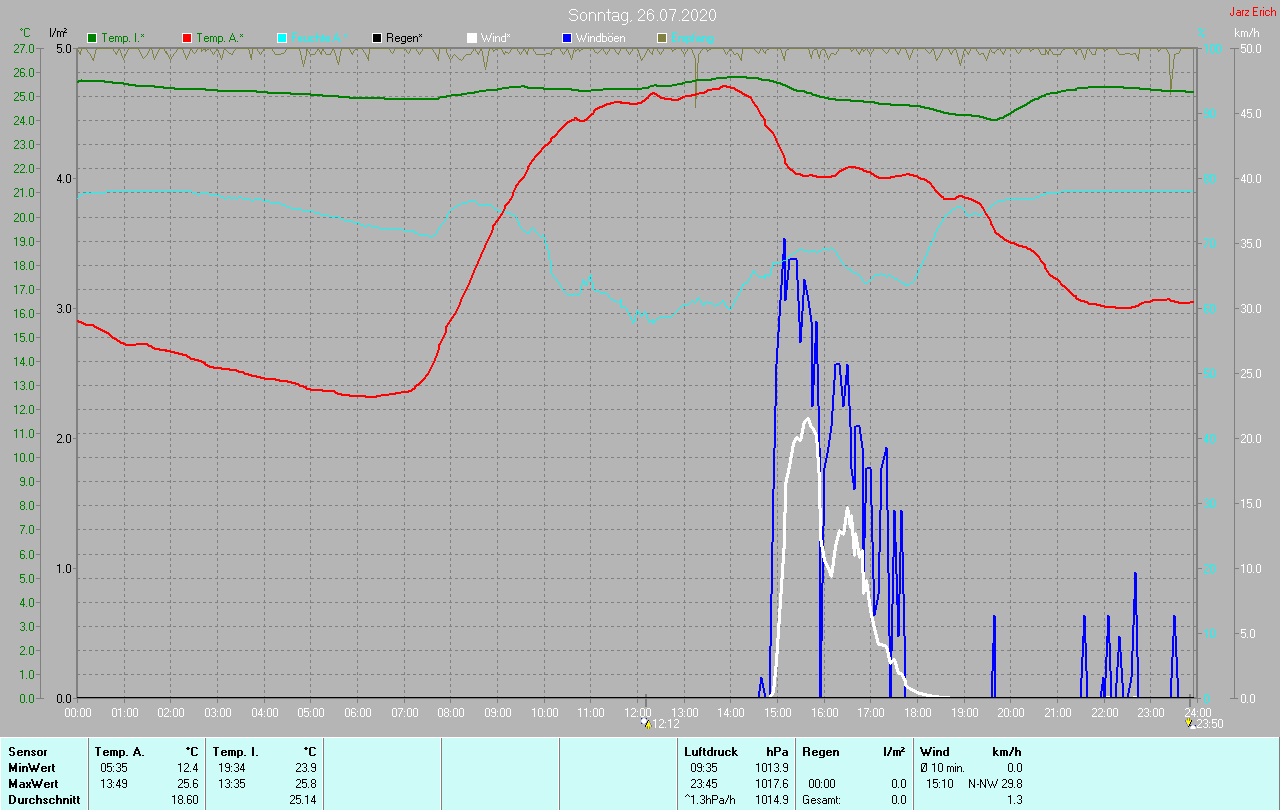Click the Temp. I. average 25.14
The image size is (1280, 810).
(301, 800)
